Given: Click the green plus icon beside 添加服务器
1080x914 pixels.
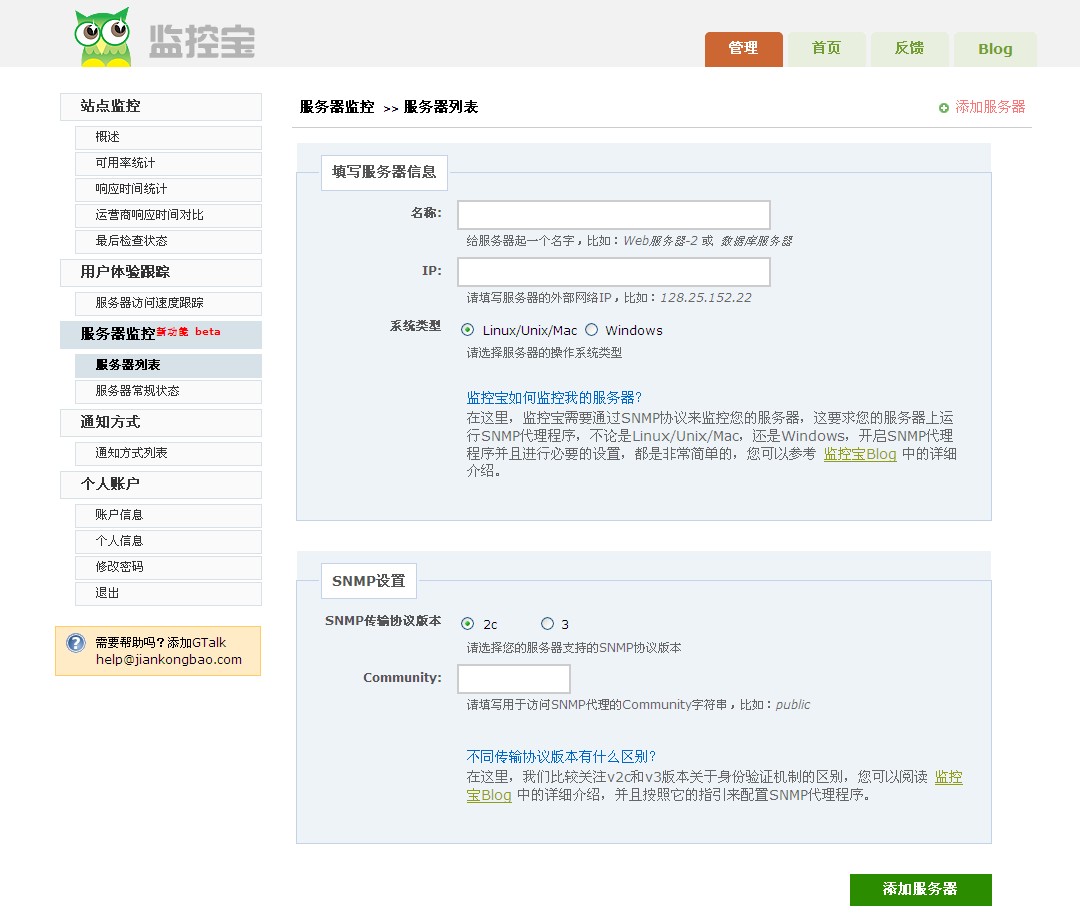Looking at the screenshot, I should (x=944, y=107).
